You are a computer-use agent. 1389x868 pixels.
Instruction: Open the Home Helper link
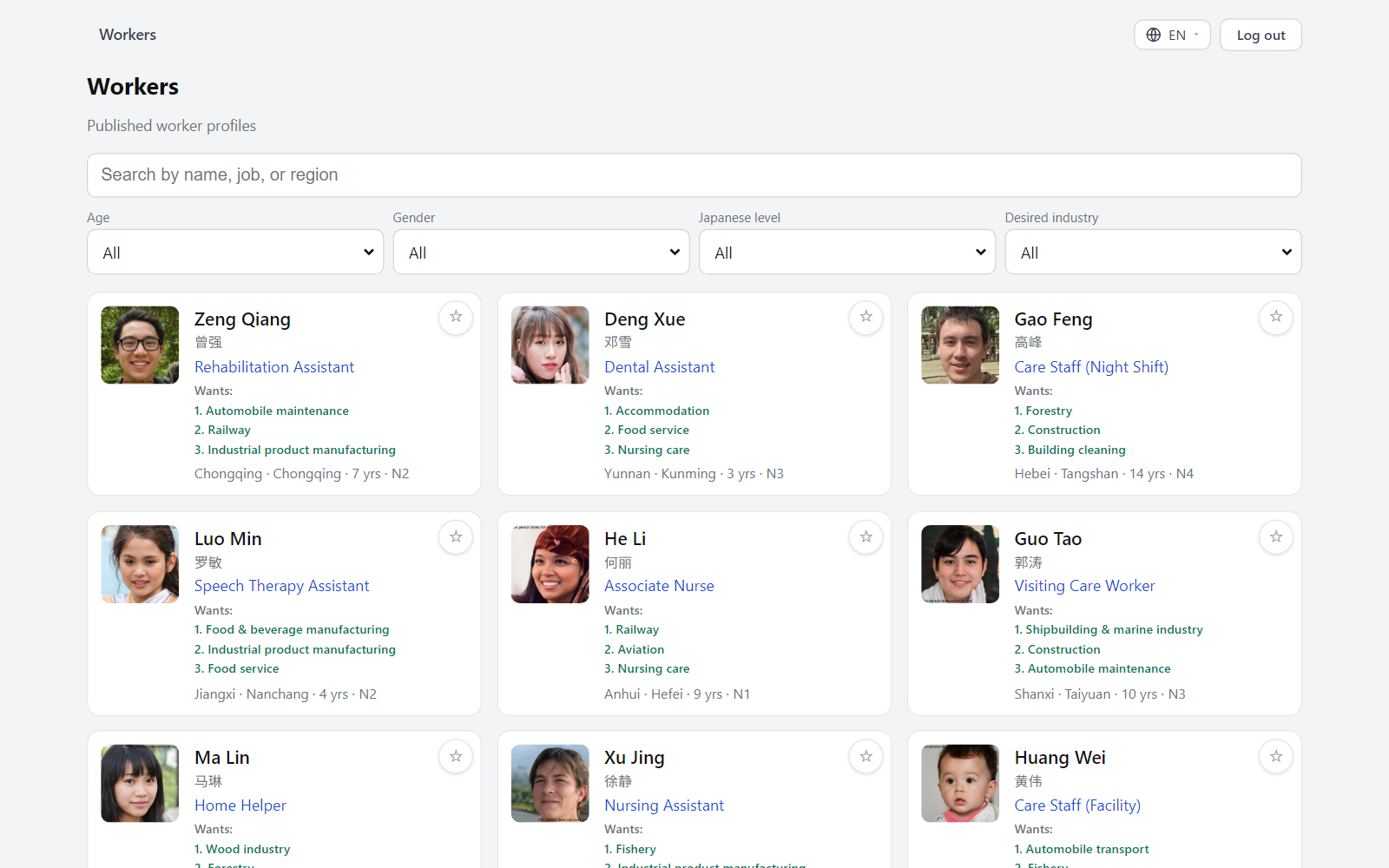240,806
